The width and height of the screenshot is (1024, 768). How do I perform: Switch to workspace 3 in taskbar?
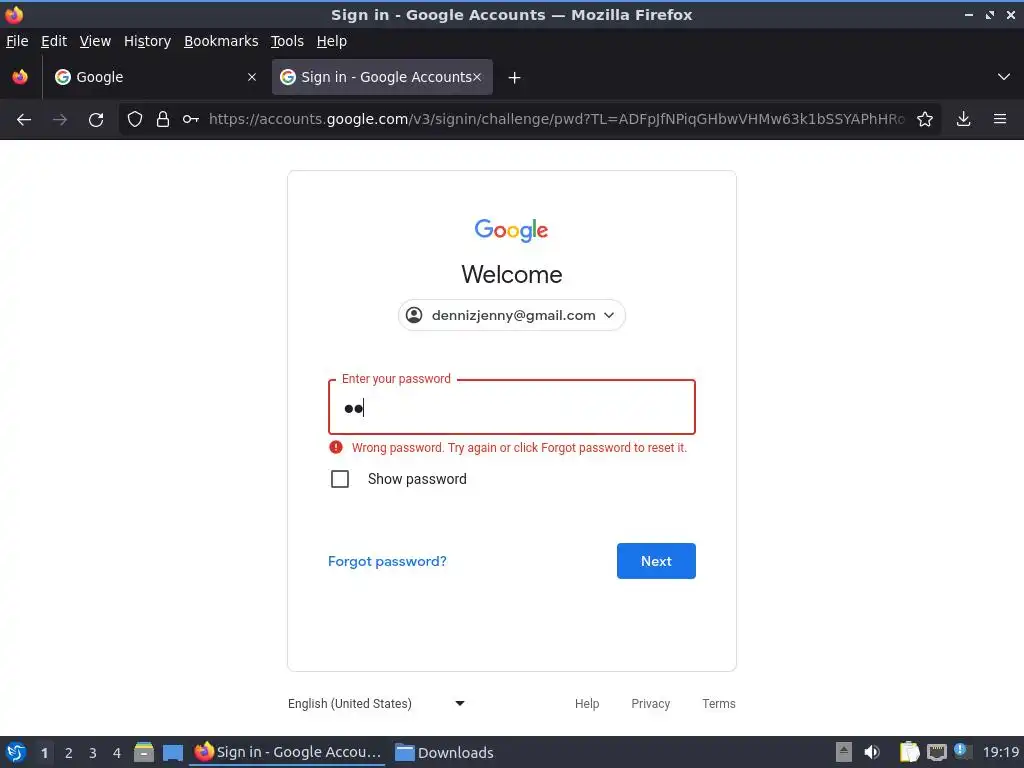click(93, 753)
